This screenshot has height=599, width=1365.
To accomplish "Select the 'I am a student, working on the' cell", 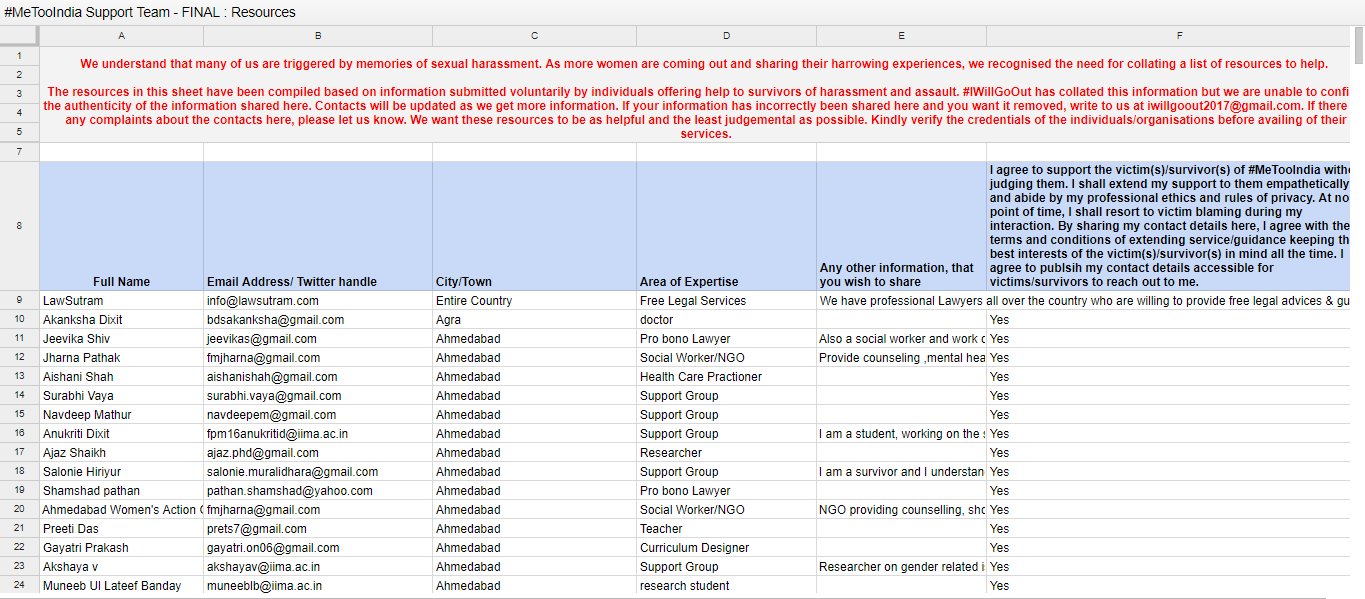I will [x=901, y=433].
